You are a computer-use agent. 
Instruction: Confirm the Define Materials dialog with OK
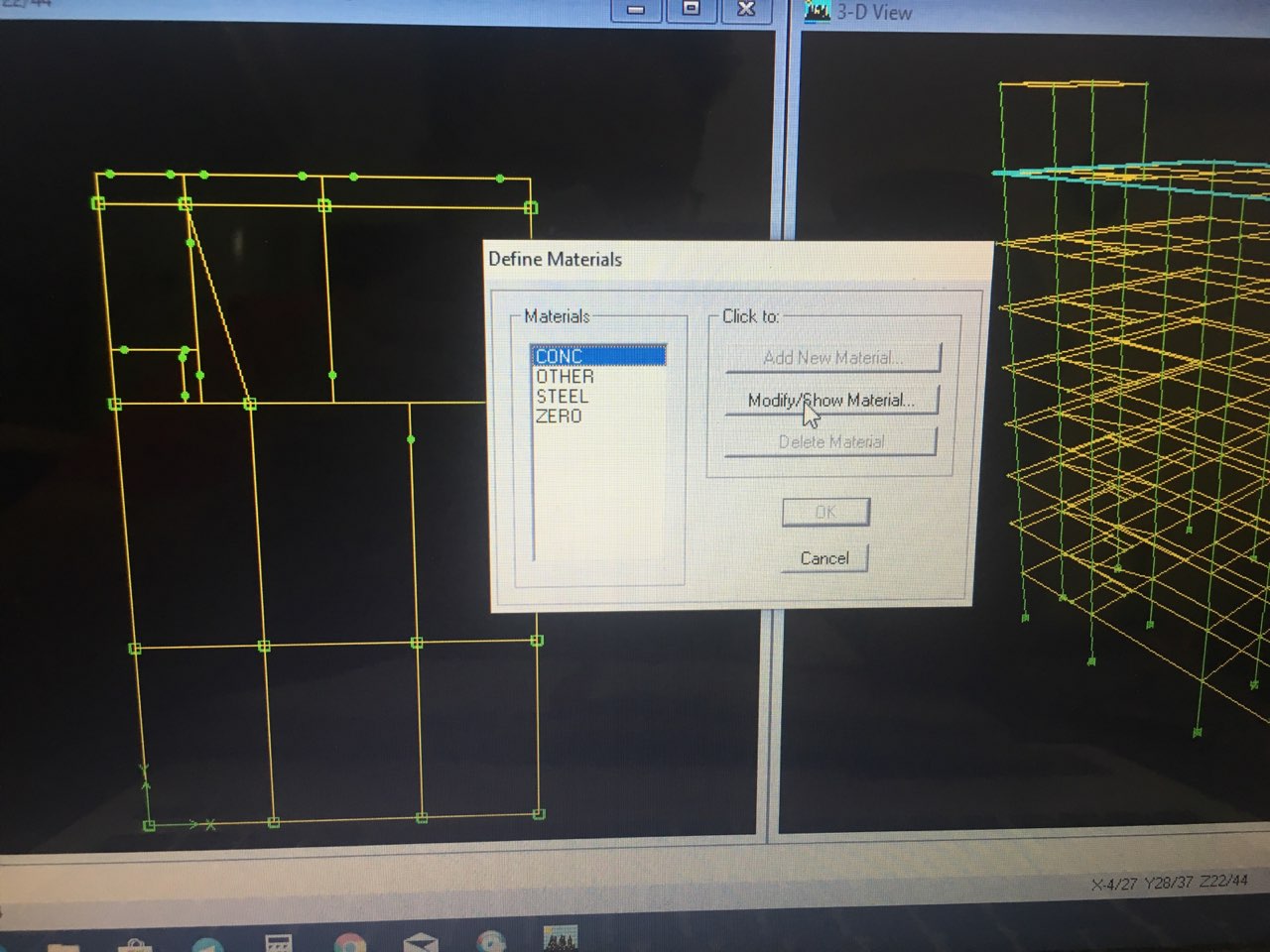click(x=825, y=513)
